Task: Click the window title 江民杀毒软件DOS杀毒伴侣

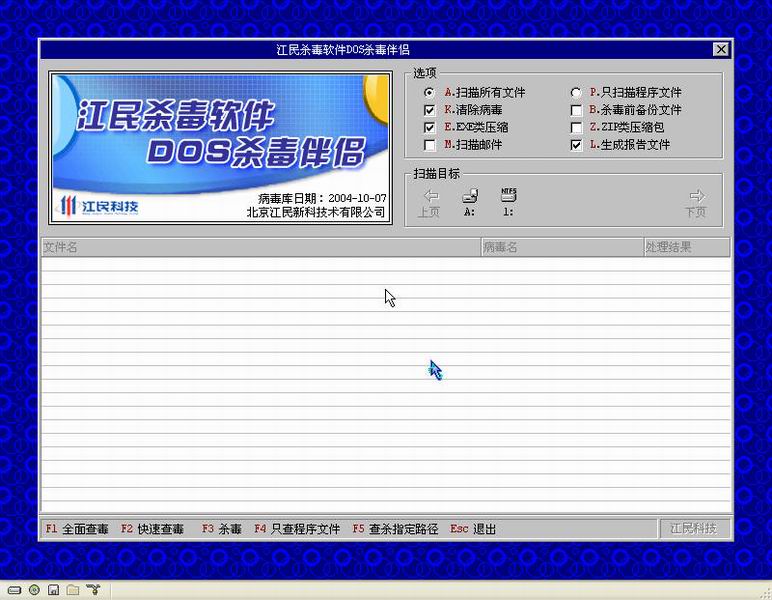Action: point(343,50)
